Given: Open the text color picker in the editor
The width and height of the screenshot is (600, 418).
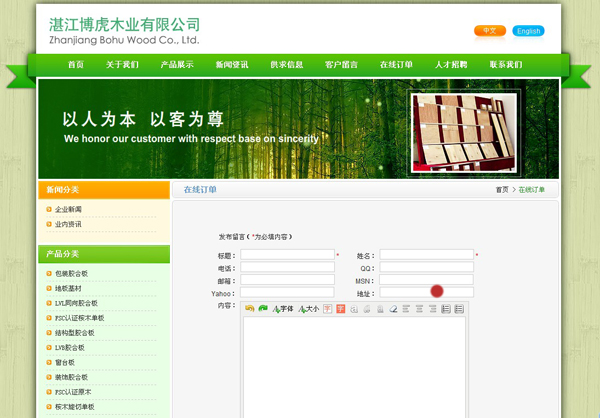Looking at the screenshot, I should click(x=327, y=309).
